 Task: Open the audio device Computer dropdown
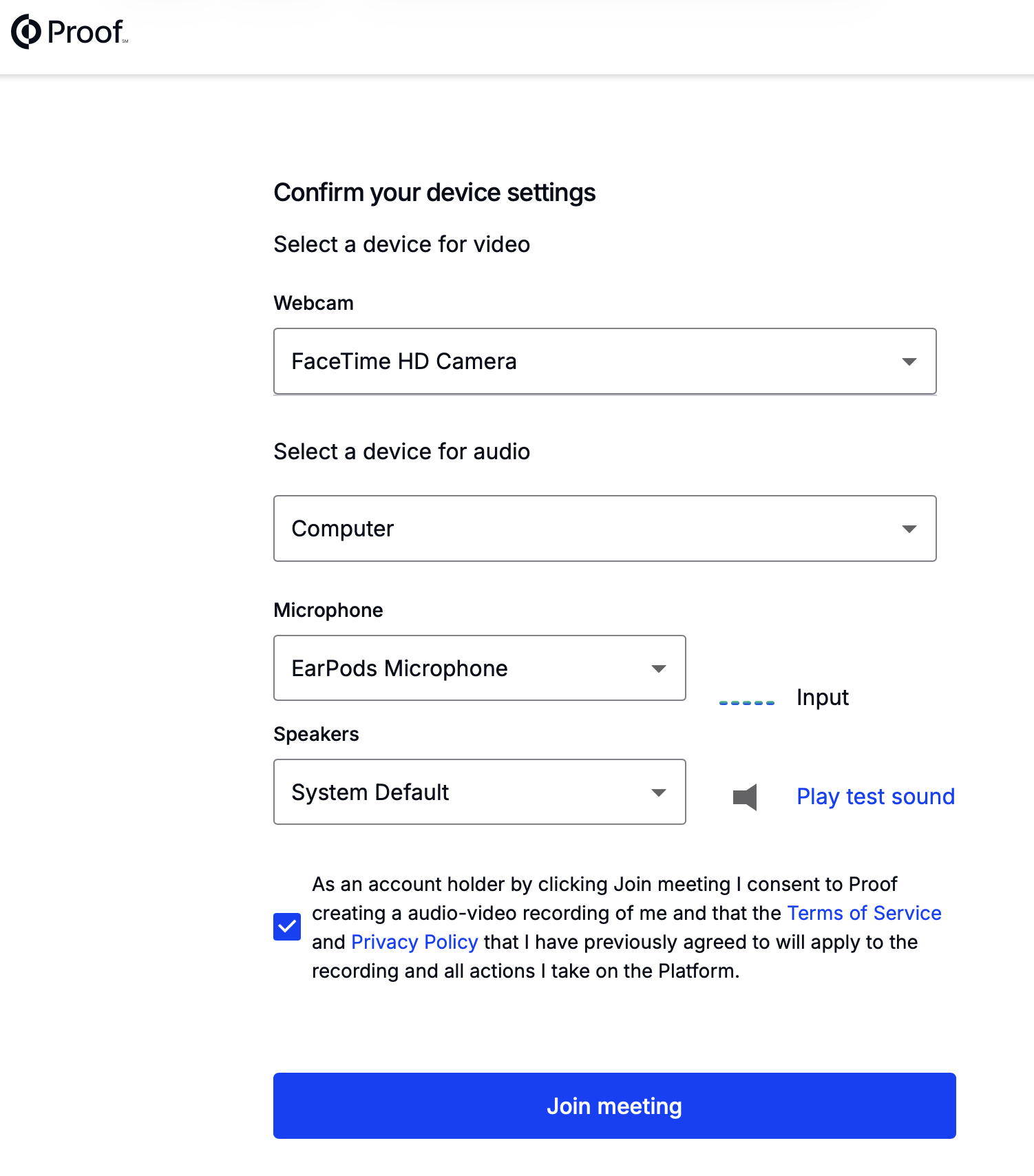[x=604, y=529]
